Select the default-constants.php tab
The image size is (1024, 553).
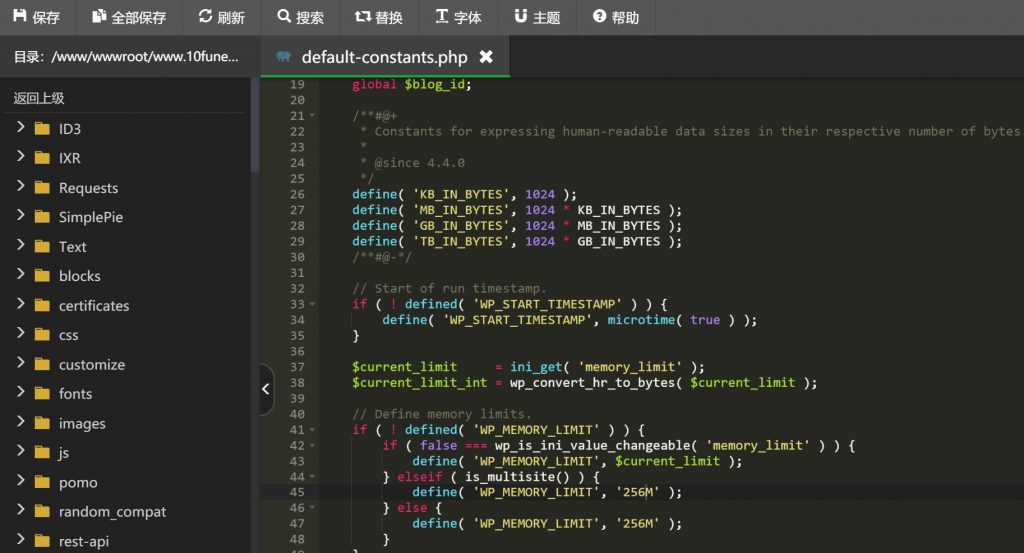point(384,57)
